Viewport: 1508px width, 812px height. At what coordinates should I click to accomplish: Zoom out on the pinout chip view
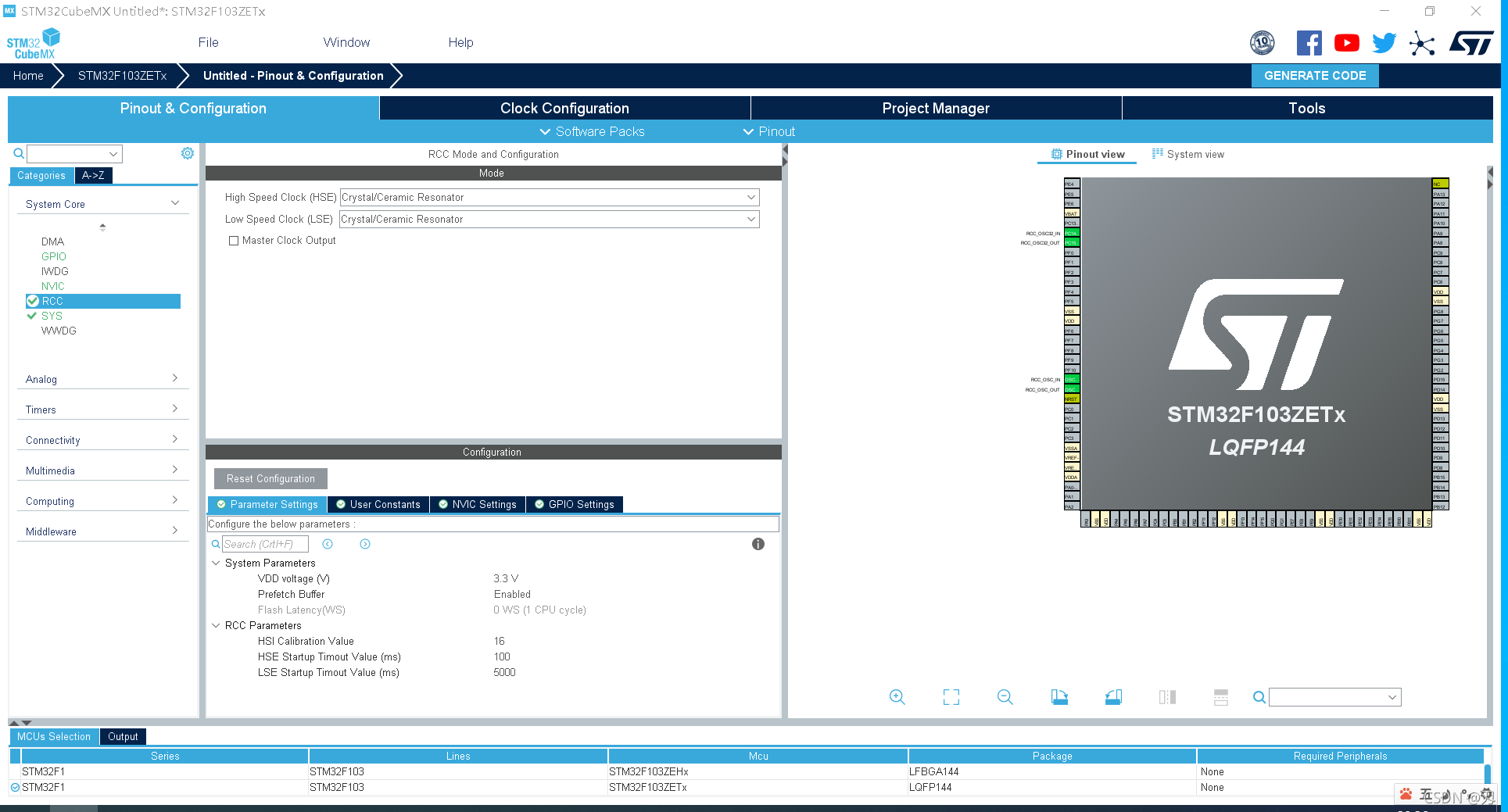pos(1005,697)
